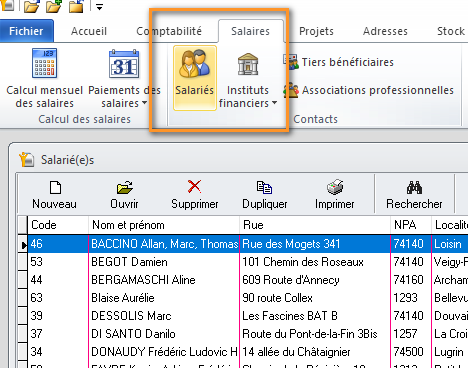Sort by the Localité column header
Image resolution: width=468 pixels, height=368 pixels.
click(x=450, y=225)
